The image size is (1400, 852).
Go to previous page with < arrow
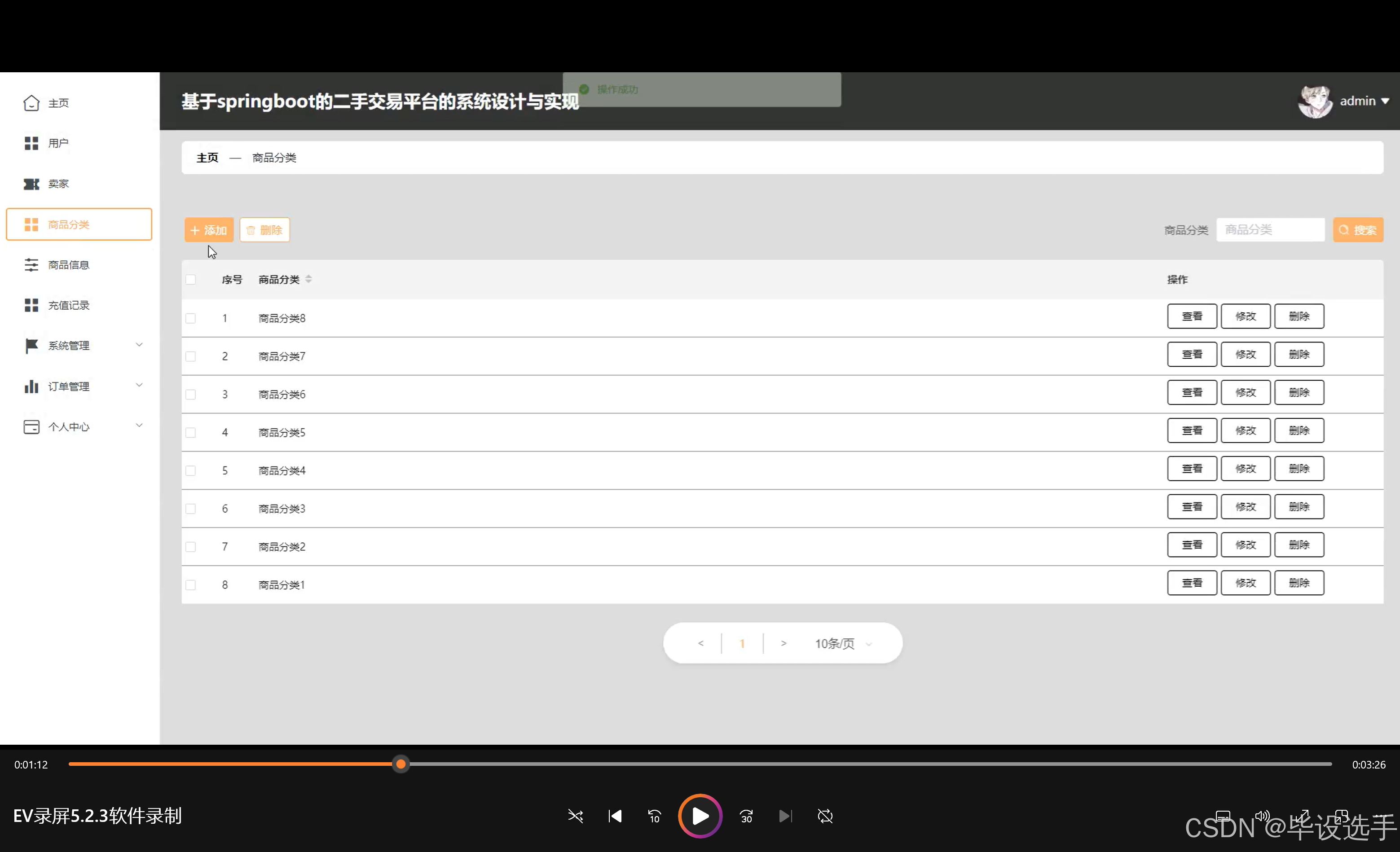coord(700,643)
